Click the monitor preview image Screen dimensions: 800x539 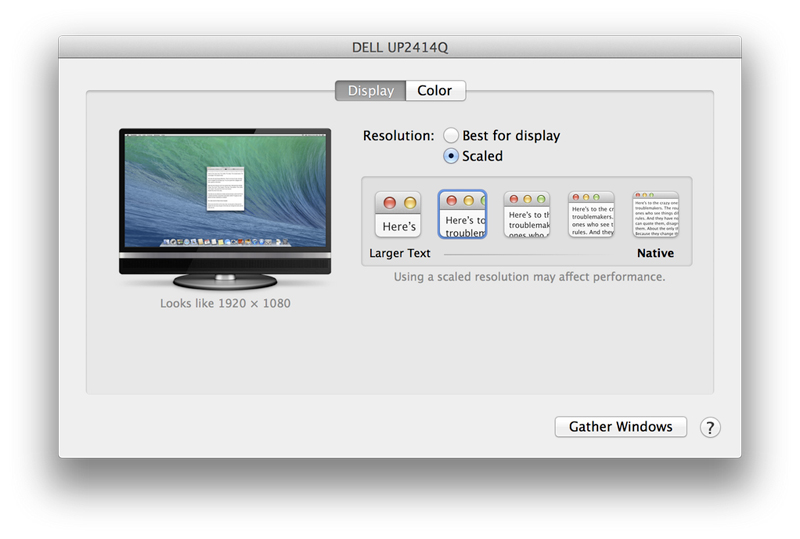[x=225, y=209]
